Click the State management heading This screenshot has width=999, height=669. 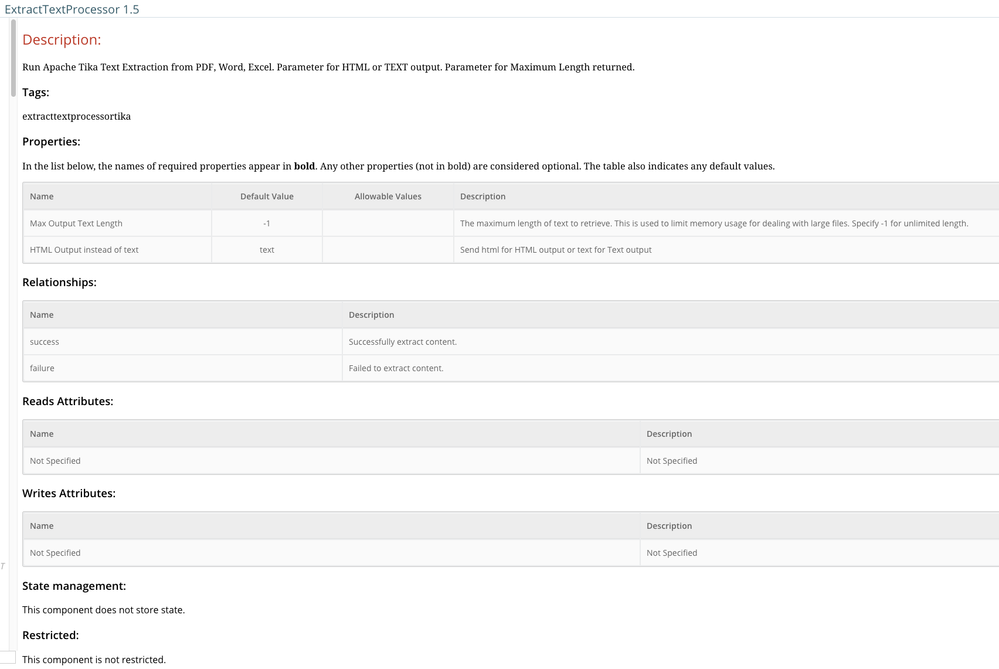coord(74,586)
